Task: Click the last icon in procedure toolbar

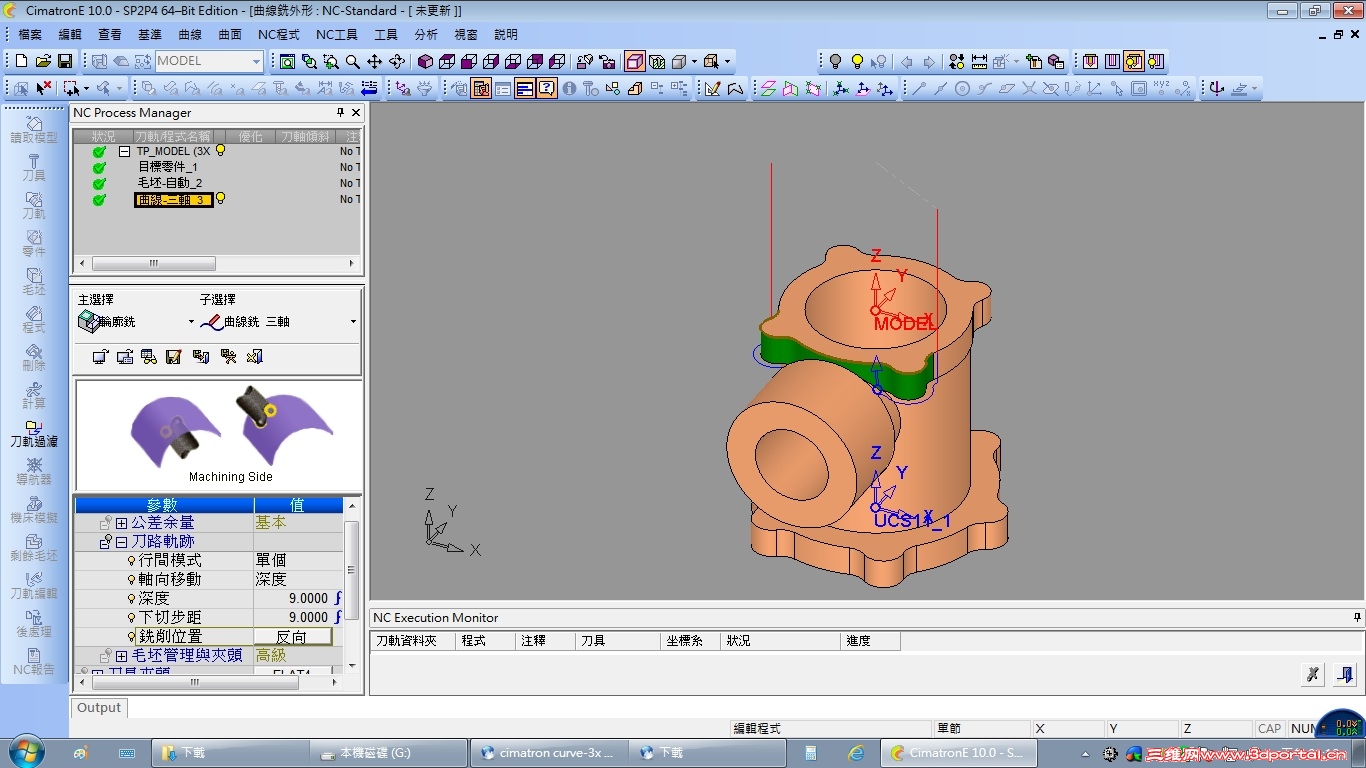Action: 254,356
